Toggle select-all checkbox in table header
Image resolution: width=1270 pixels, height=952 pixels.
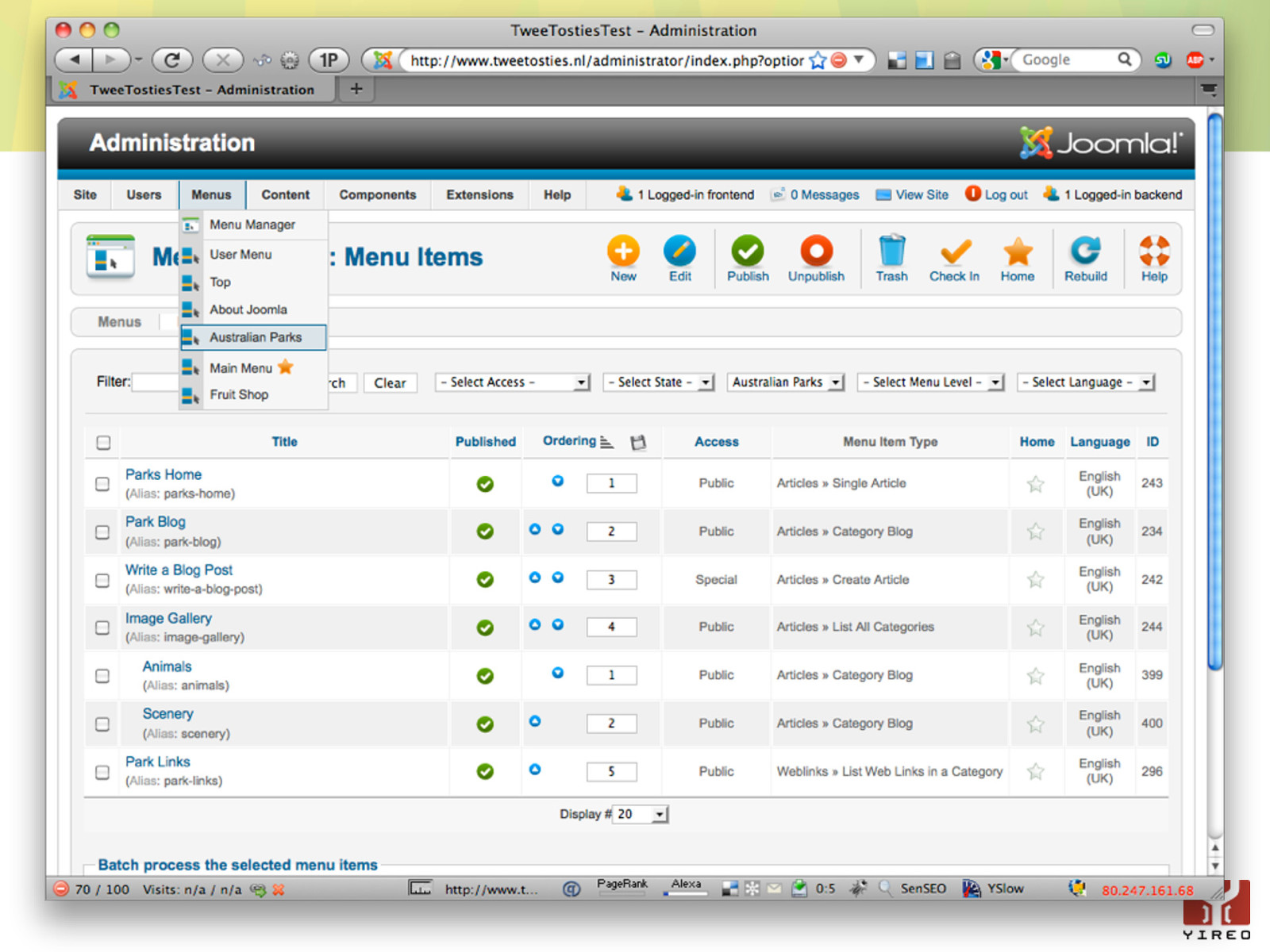click(103, 443)
